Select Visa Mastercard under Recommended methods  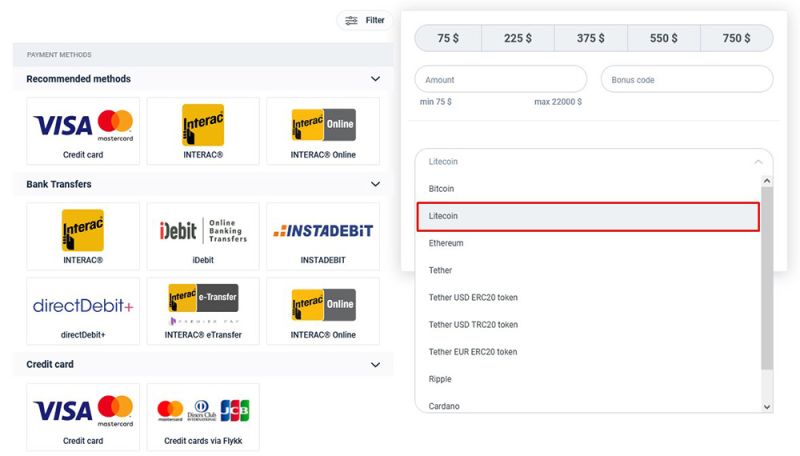pos(83,131)
